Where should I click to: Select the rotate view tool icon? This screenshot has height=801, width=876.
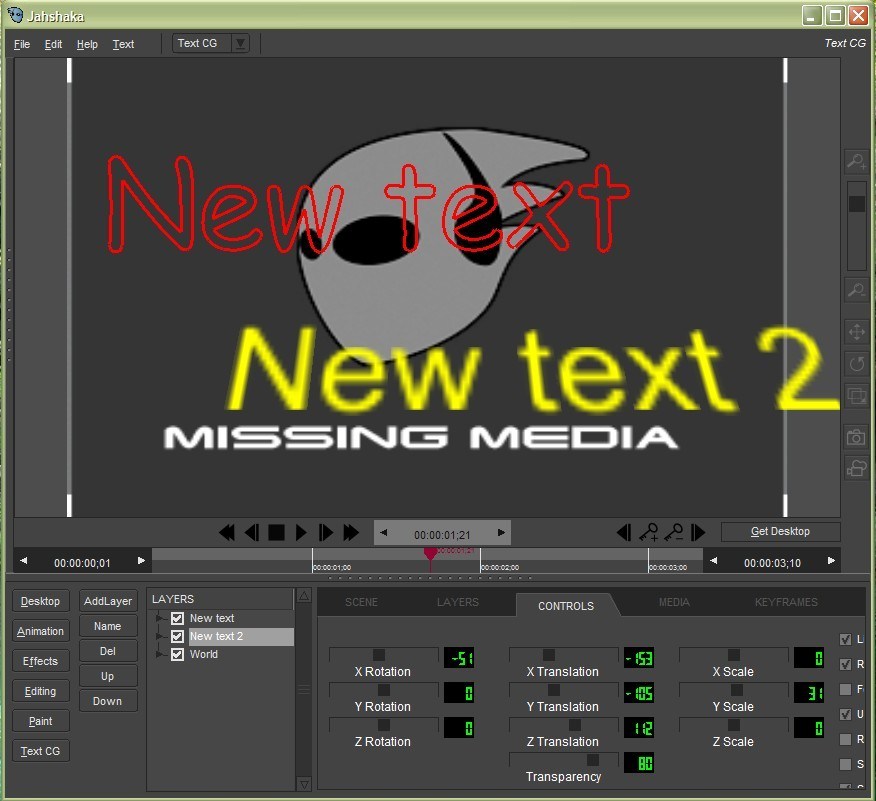[x=856, y=364]
